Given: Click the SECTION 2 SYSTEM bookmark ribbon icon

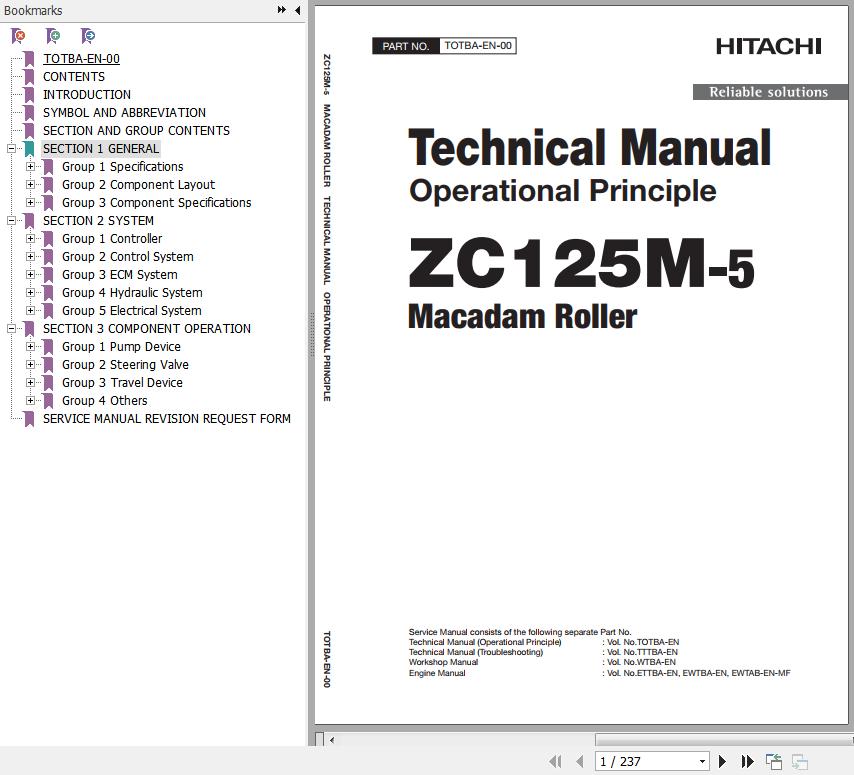Looking at the screenshot, I should (29, 221).
